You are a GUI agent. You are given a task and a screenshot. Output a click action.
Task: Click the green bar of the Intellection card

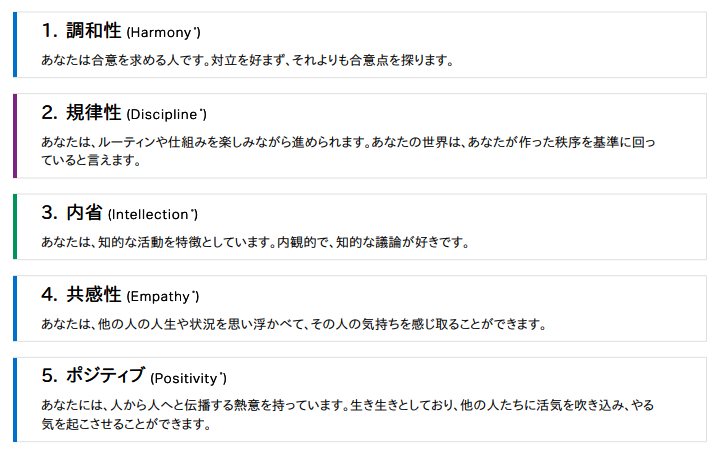click(x=15, y=226)
